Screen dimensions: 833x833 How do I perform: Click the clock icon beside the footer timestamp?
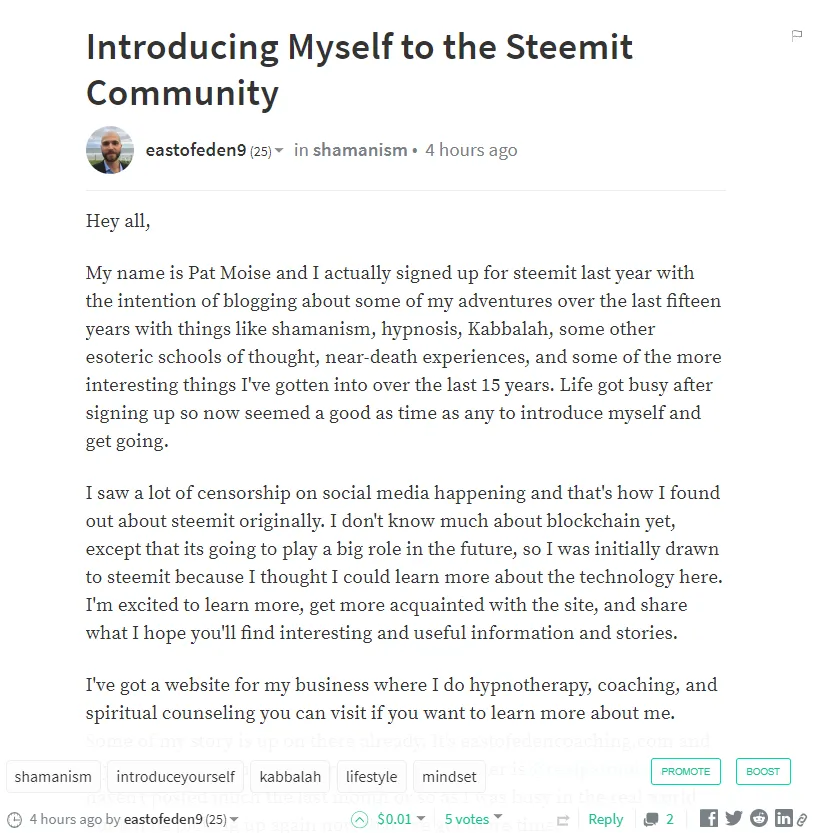(x=14, y=820)
